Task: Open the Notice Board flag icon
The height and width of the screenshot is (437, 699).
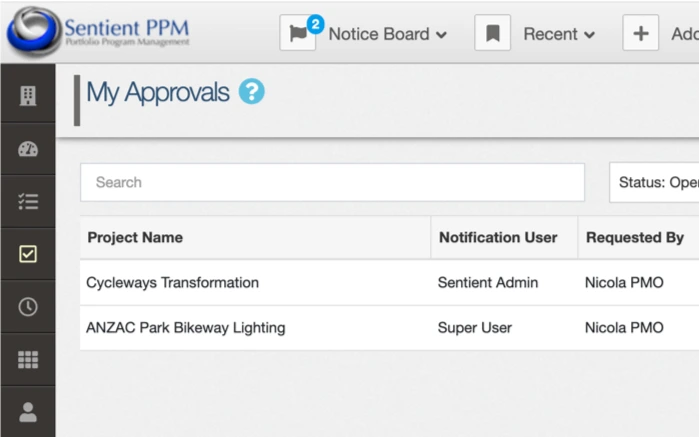Action: point(297,33)
